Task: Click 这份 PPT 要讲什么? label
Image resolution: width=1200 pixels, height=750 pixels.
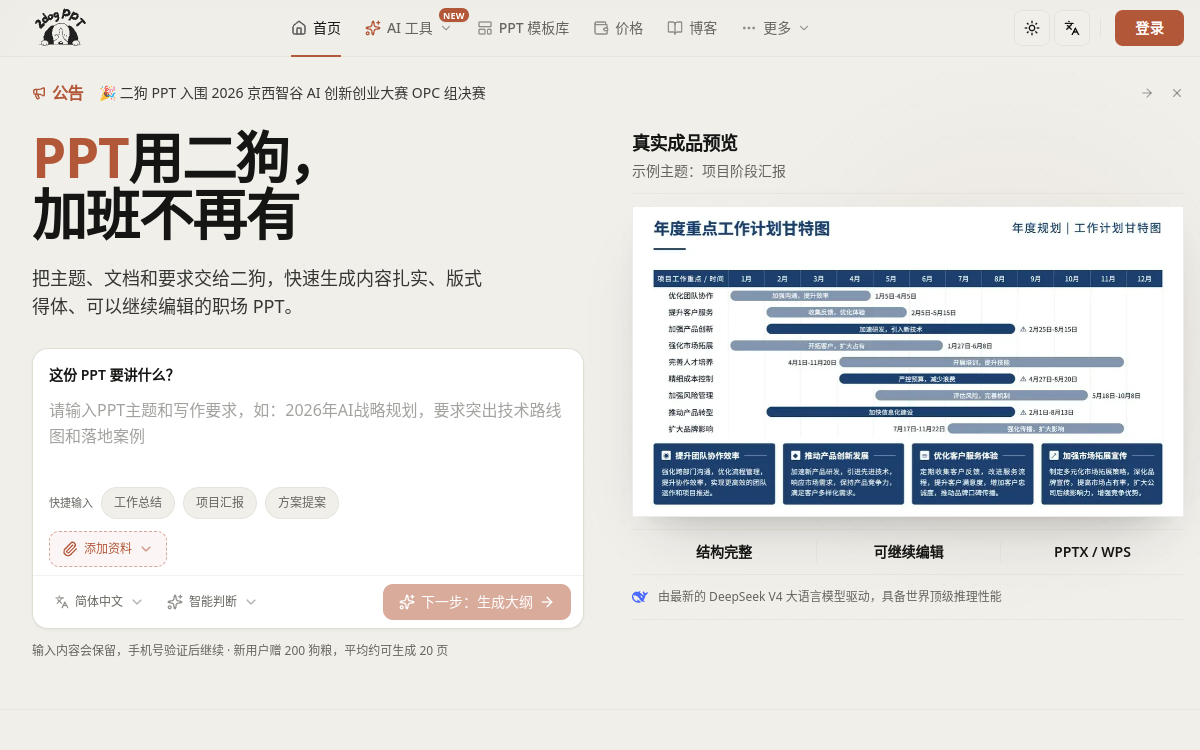Action: [111, 375]
